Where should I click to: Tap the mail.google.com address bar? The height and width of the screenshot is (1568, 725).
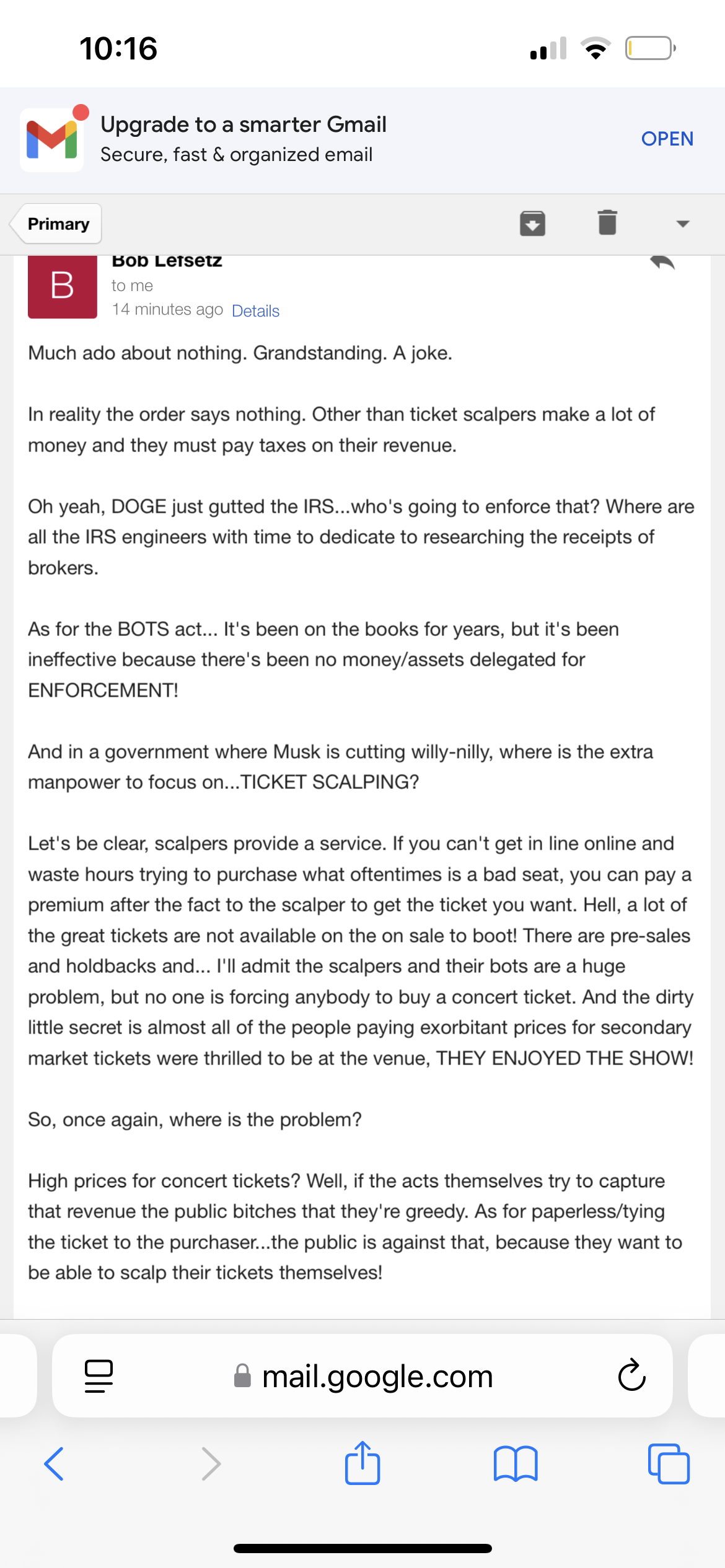click(362, 1375)
